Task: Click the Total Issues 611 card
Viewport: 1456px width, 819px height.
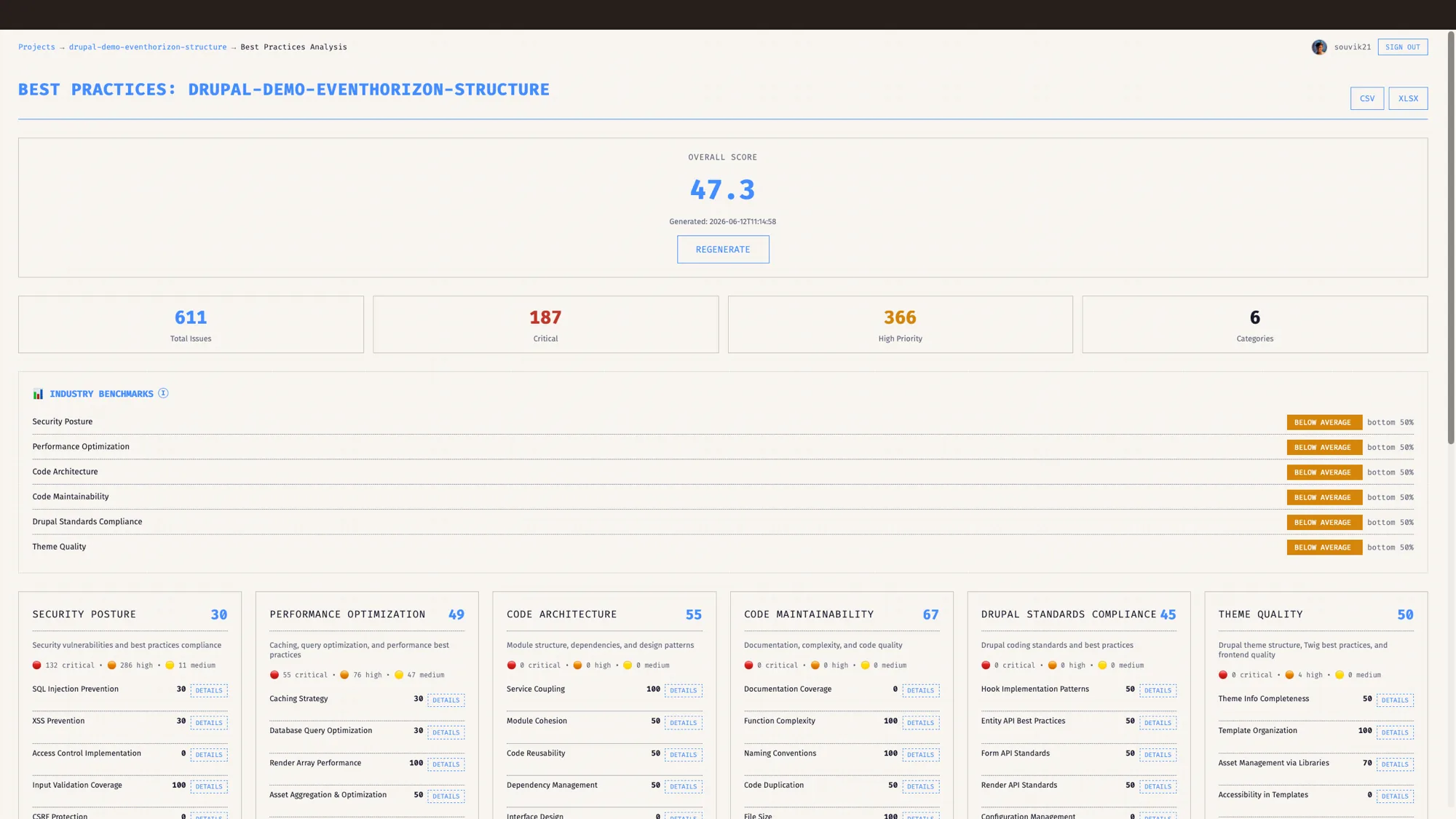Action: pos(191,325)
